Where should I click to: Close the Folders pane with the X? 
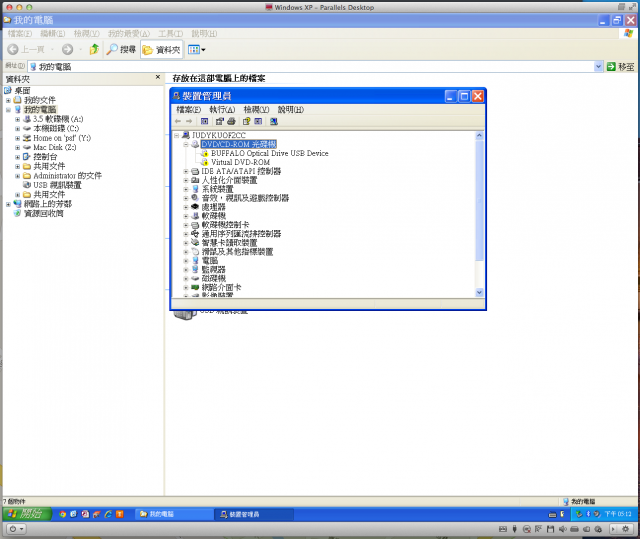click(x=158, y=77)
